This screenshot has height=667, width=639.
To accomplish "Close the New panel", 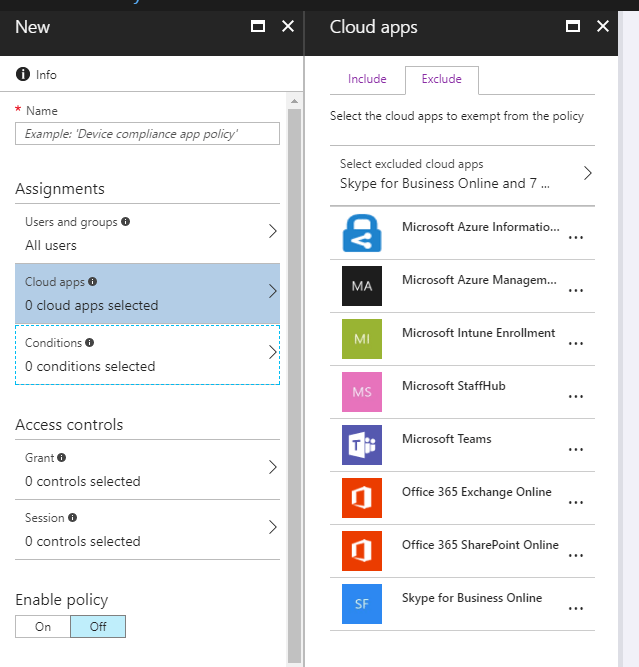I will tap(288, 26).
